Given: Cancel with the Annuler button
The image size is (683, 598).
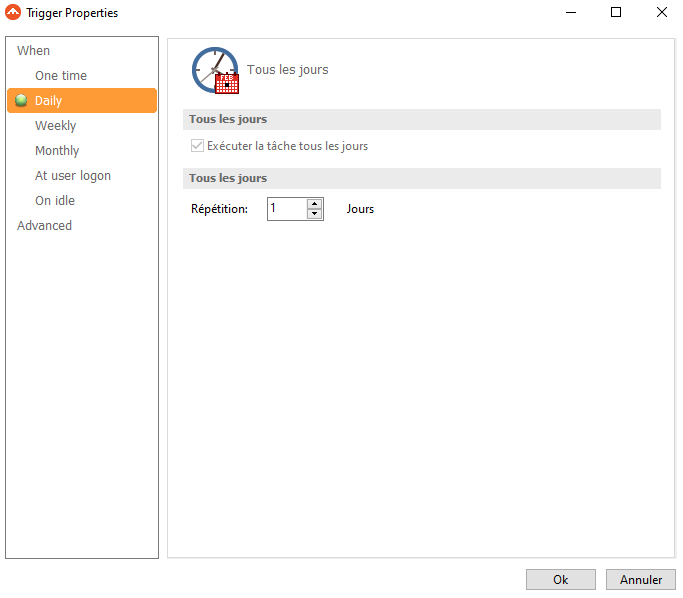Looking at the screenshot, I should point(641,580).
